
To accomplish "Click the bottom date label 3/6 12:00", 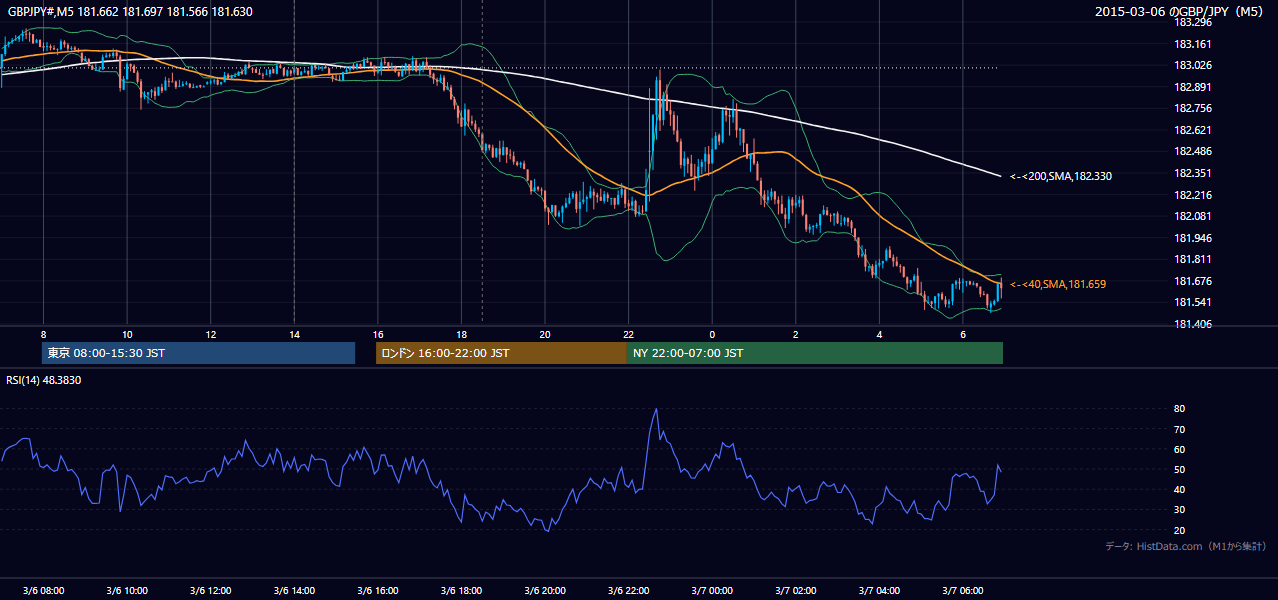I will coord(210,590).
